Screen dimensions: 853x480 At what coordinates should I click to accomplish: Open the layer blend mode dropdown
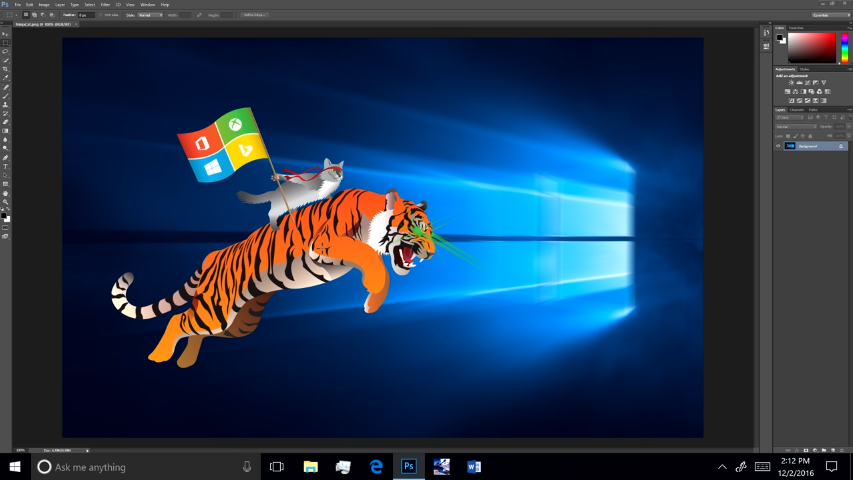(x=796, y=127)
